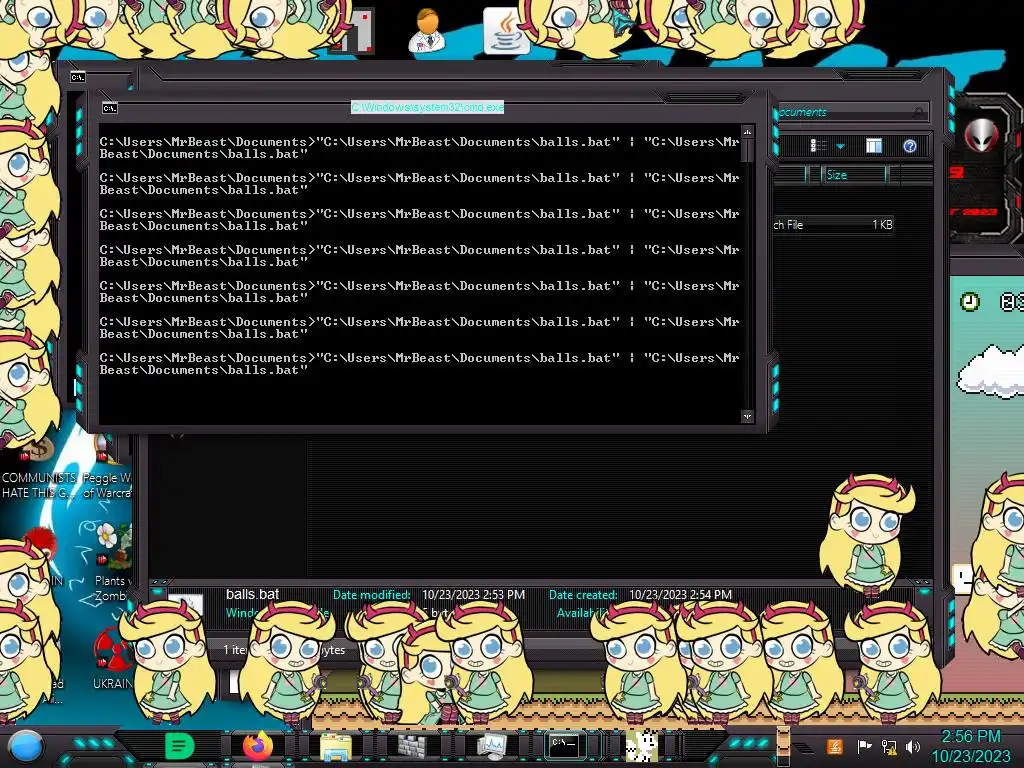Open File Explorer taskbar icon
The width and height of the screenshot is (1024, 768).
pos(336,746)
